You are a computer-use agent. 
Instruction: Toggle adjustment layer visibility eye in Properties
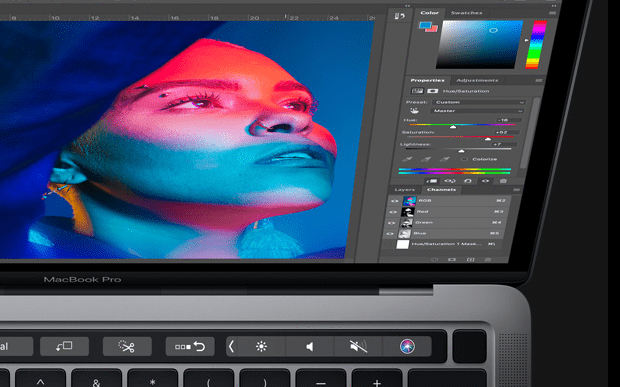[x=485, y=181]
